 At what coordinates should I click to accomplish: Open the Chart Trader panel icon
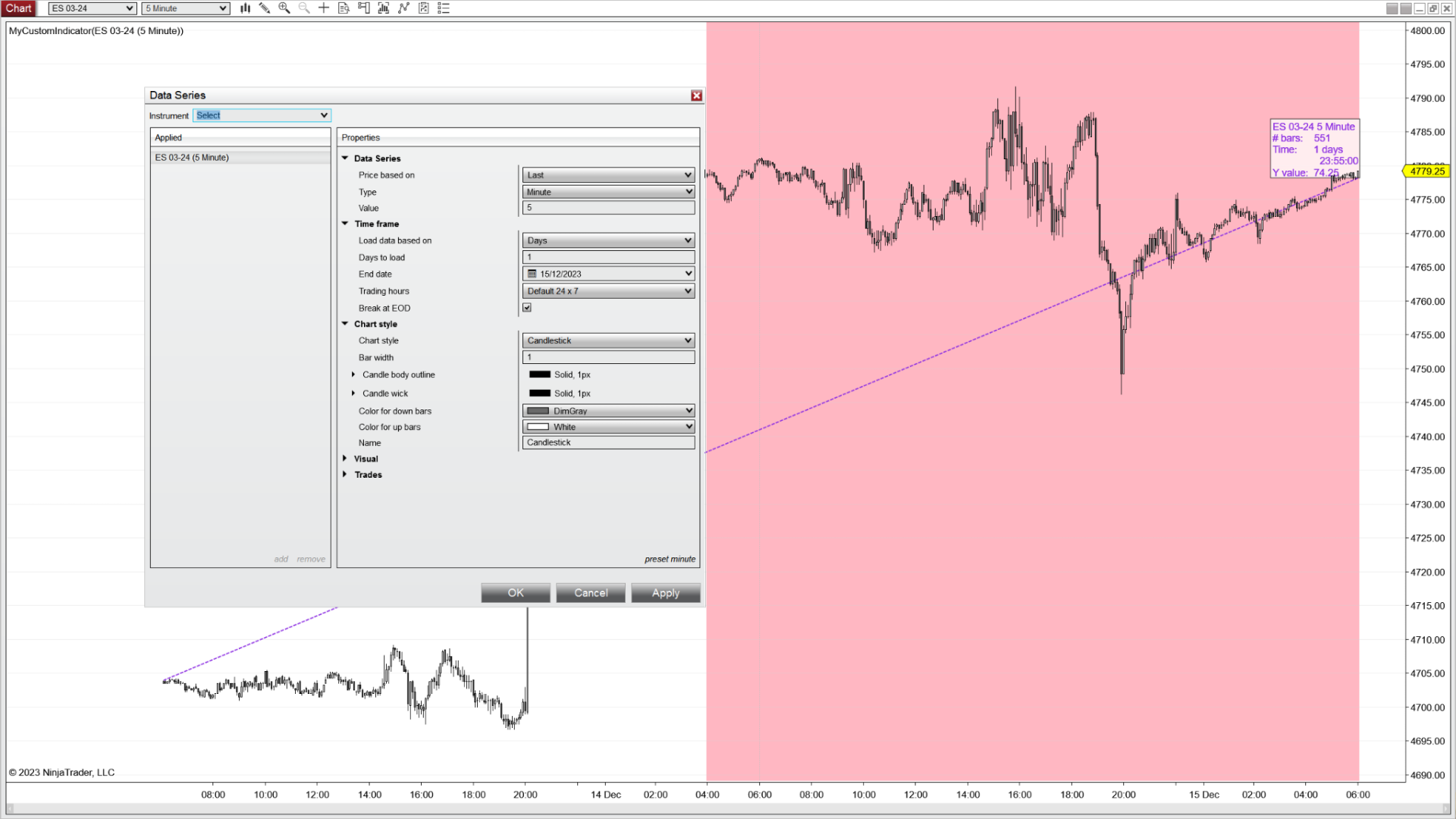click(364, 8)
